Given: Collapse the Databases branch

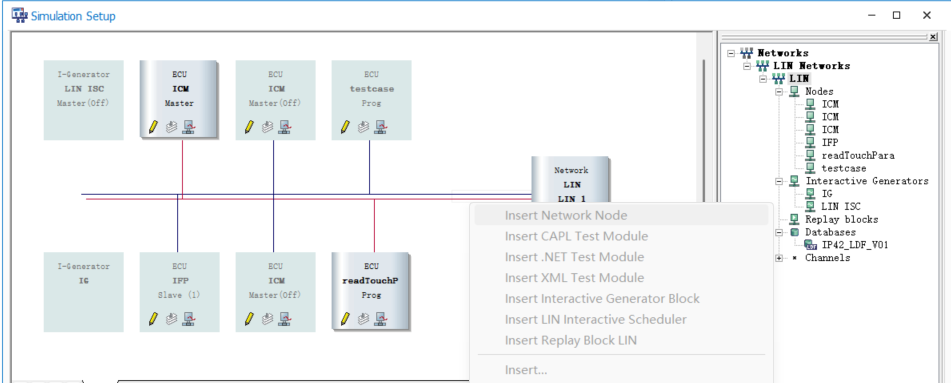Looking at the screenshot, I should click(x=779, y=232).
